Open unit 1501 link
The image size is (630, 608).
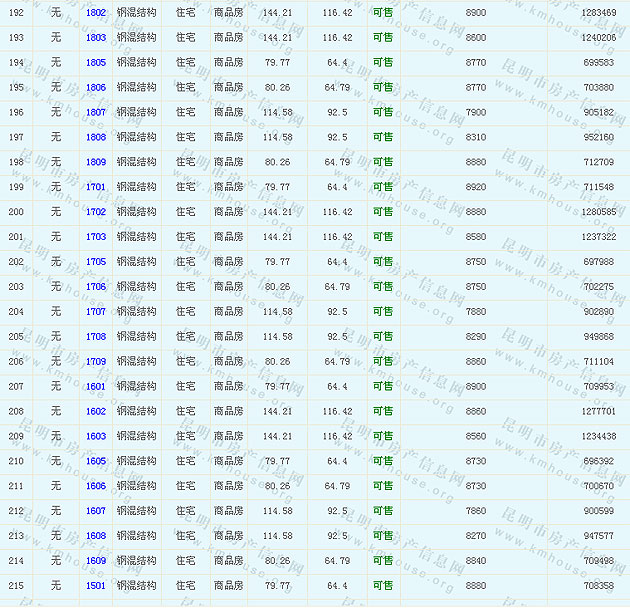click(96, 585)
